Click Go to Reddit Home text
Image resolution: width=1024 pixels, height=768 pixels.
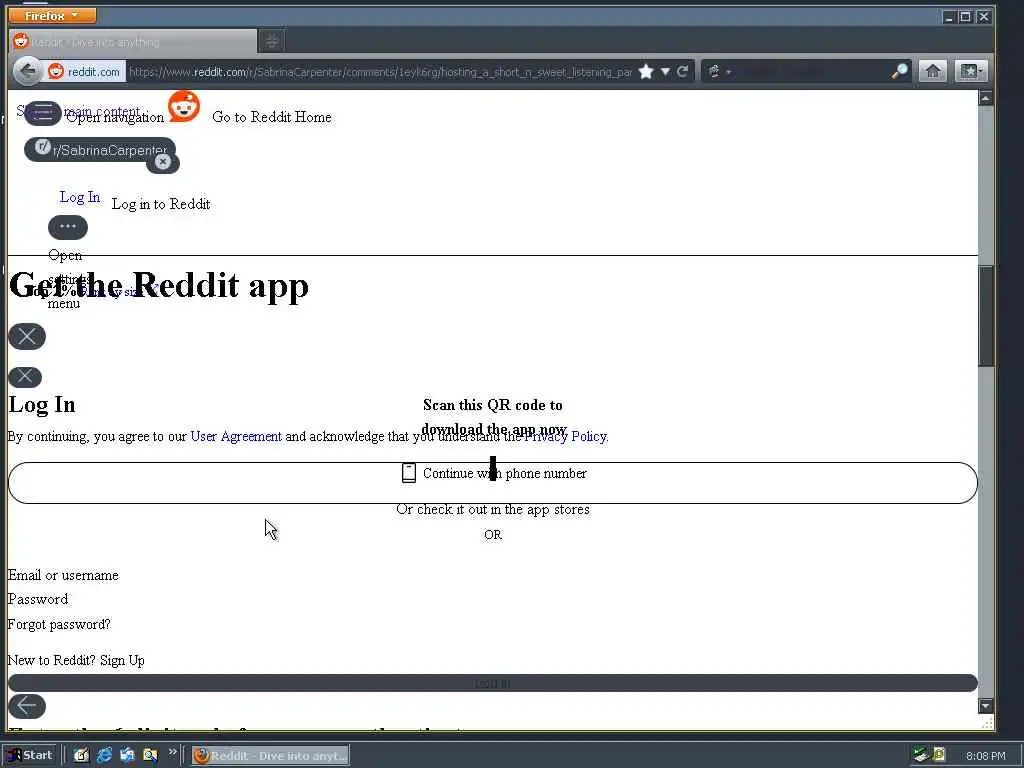[x=272, y=117]
